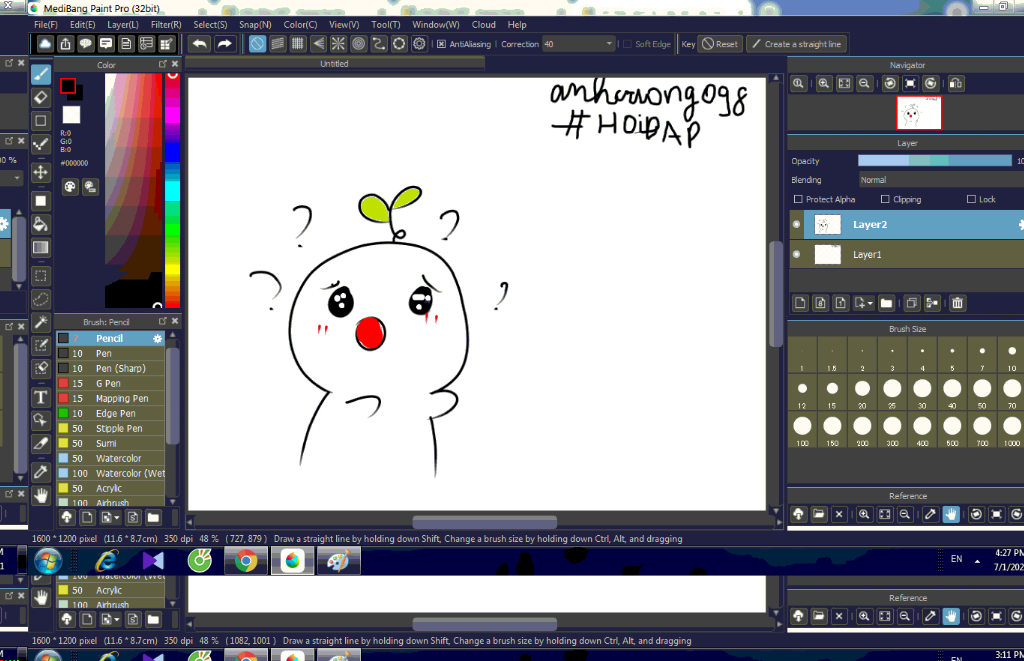Hide Layer1 visibility toggle

click(797, 254)
